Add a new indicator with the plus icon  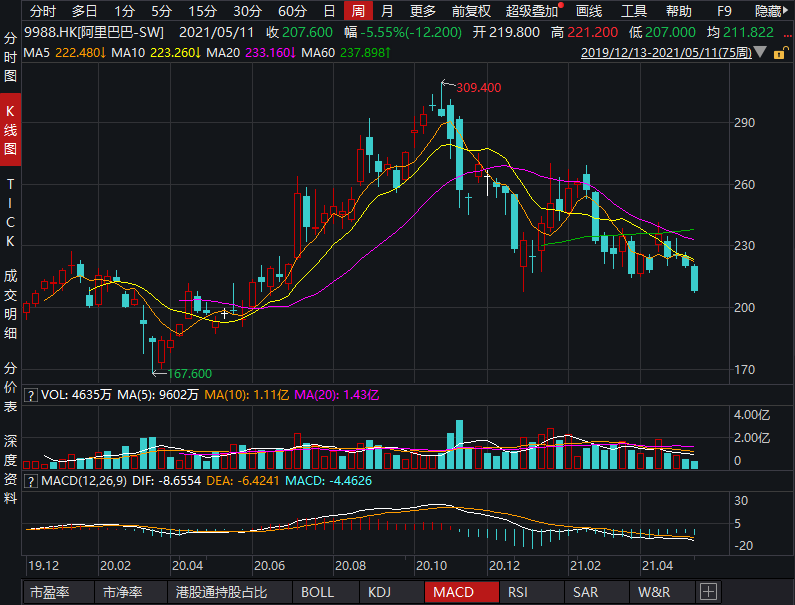click(708, 592)
